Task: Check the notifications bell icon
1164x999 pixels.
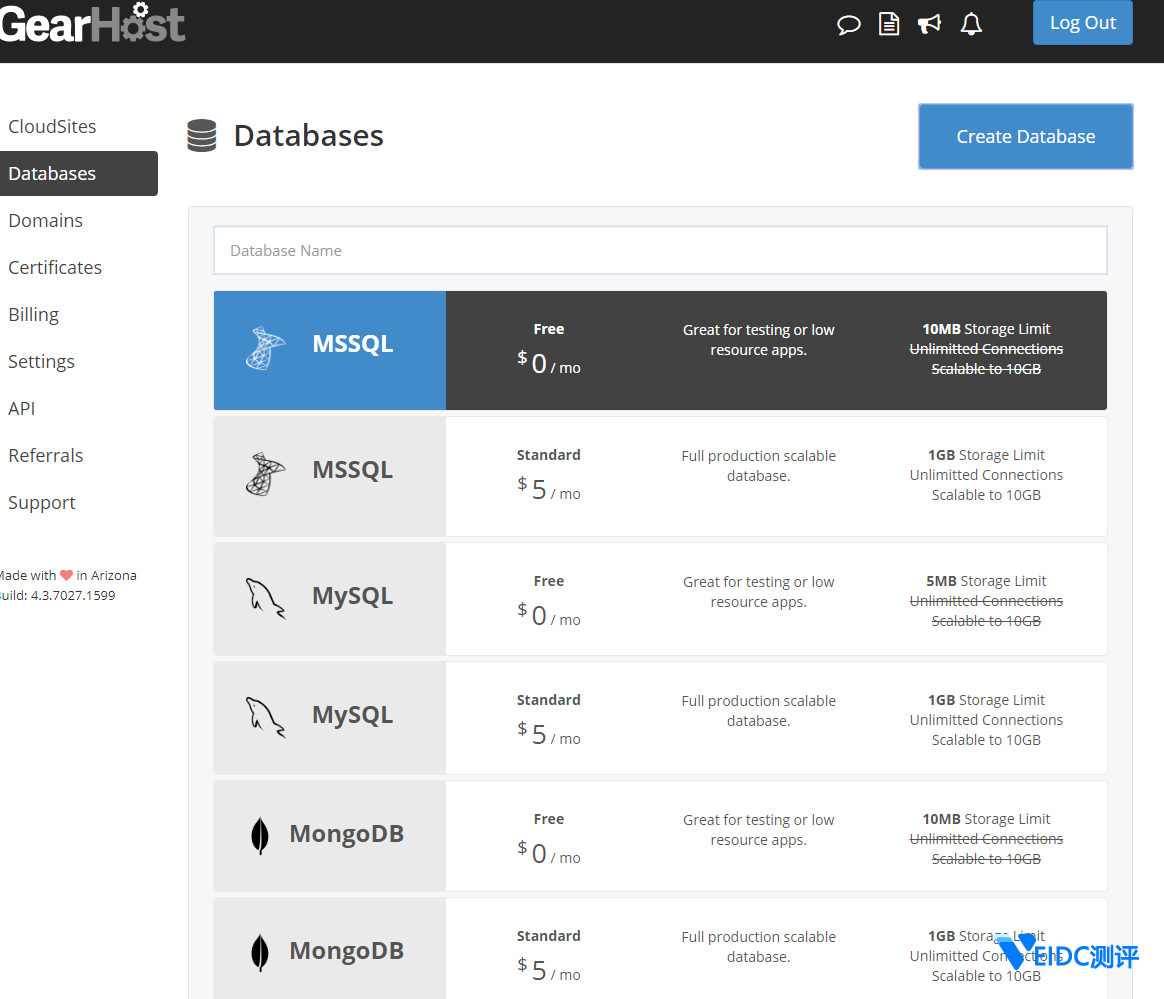Action: click(x=970, y=23)
